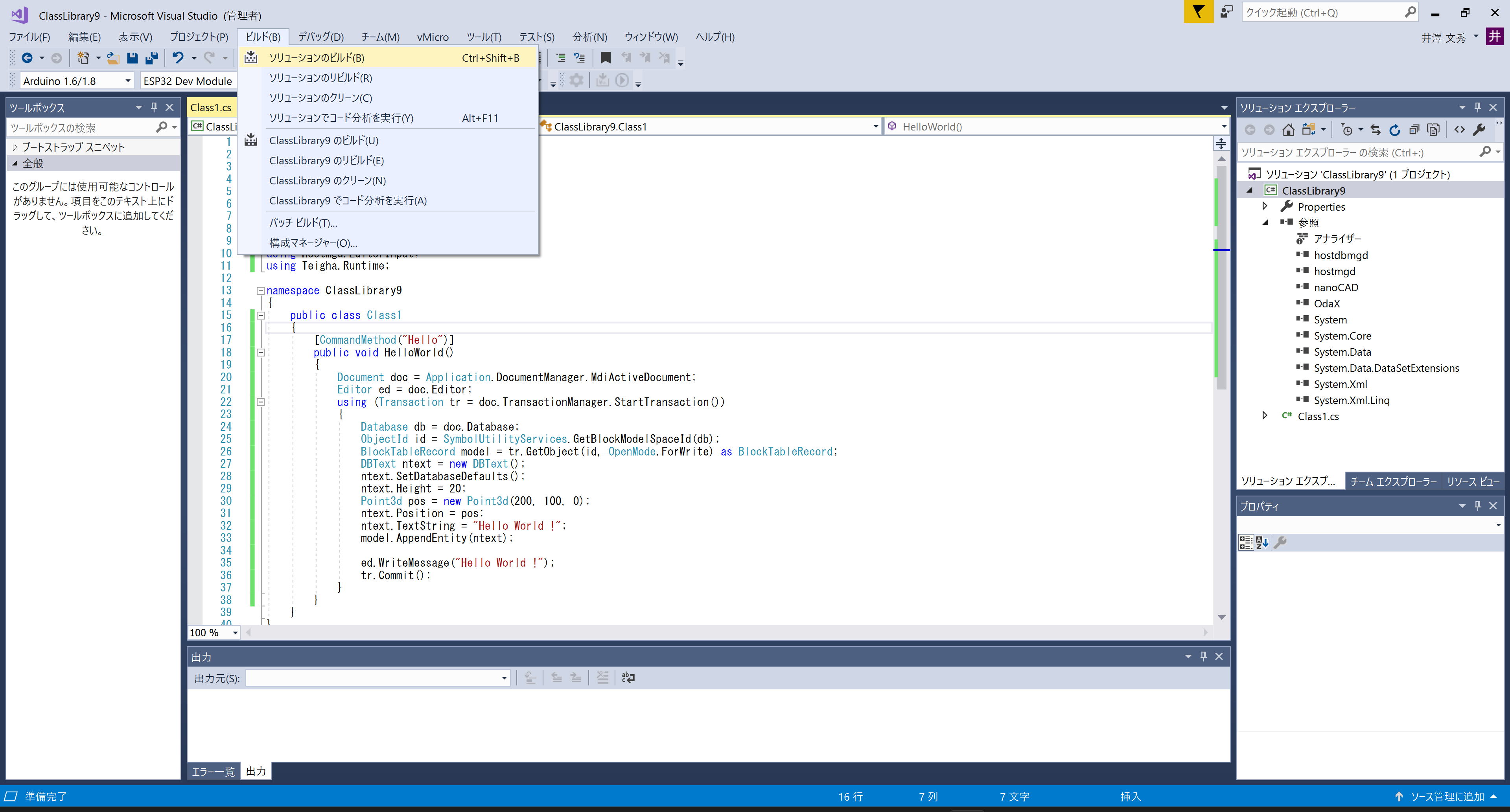Click Solution Explorer Home icon
1510x812 pixels.
[1289, 130]
